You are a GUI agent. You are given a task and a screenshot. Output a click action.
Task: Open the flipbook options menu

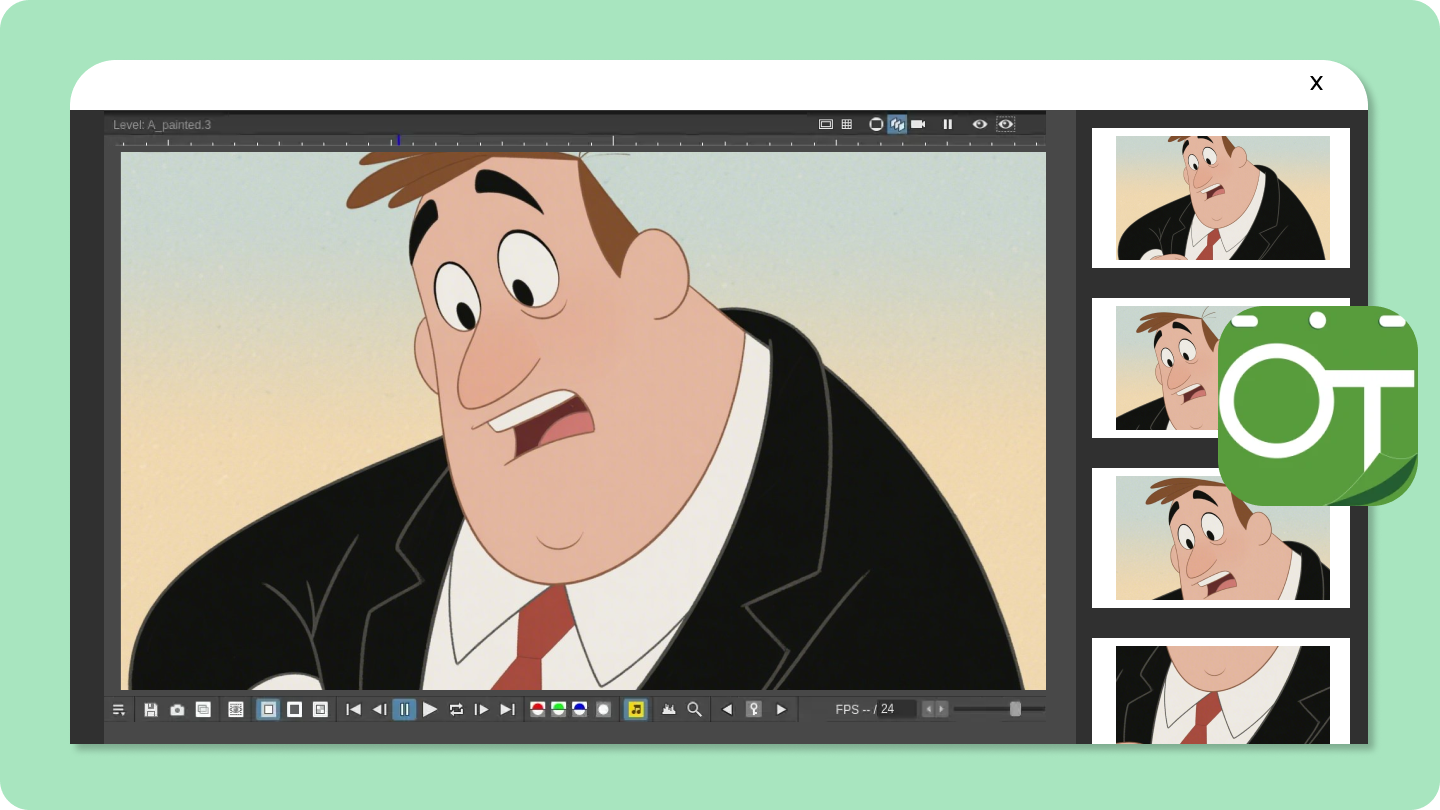[118, 709]
